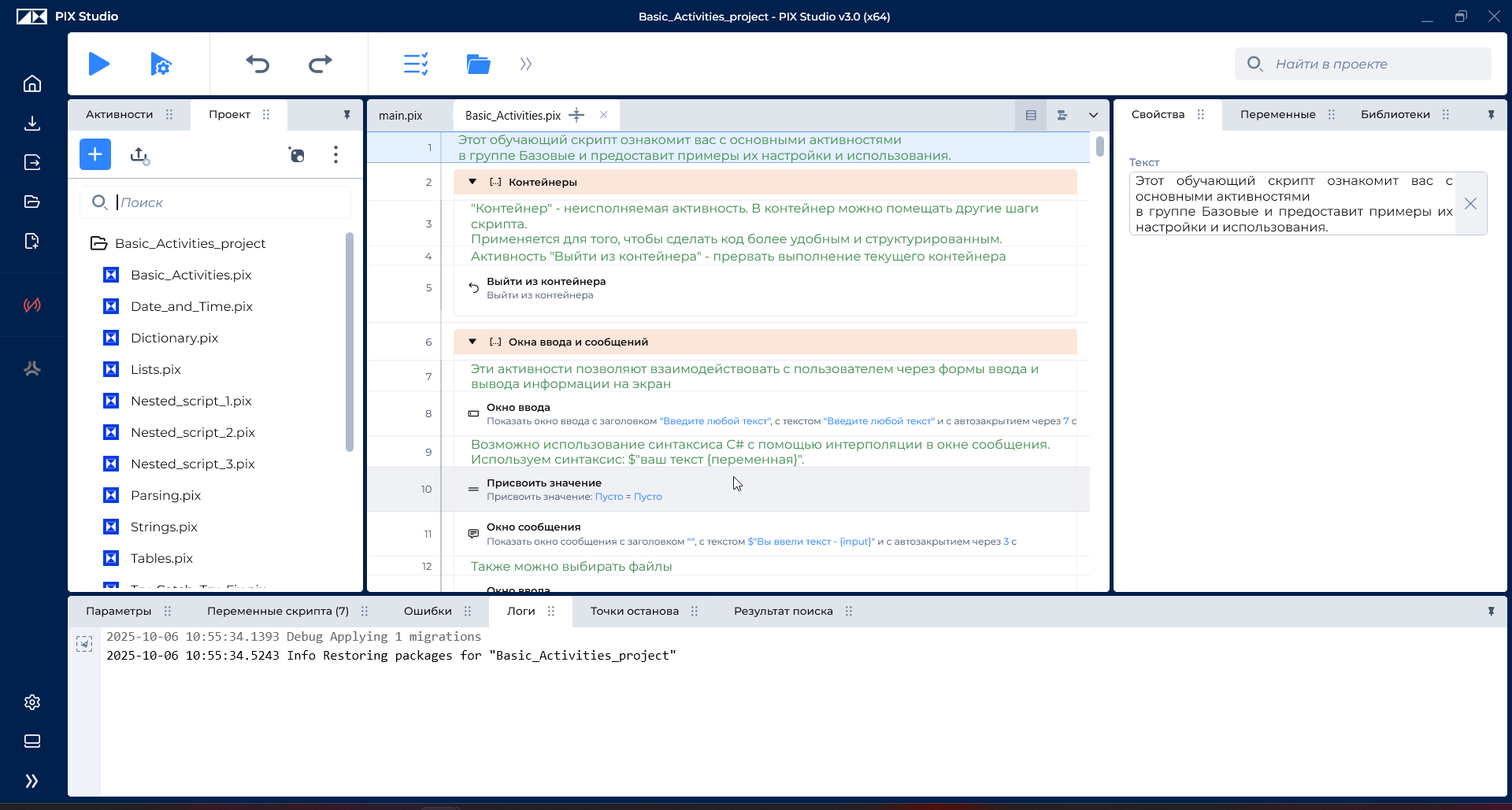Click the checklist icon in the top toolbar

click(x=416, y=64)
